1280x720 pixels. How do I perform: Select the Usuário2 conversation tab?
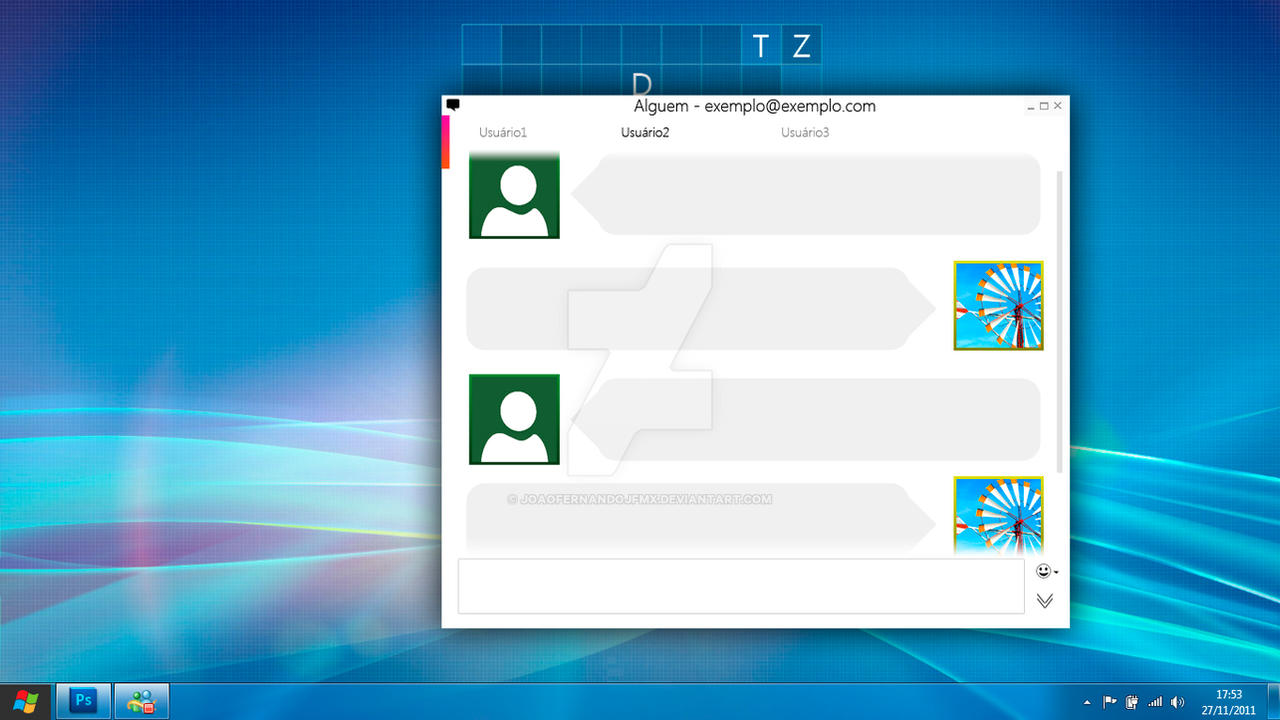[x=645, y=132]
